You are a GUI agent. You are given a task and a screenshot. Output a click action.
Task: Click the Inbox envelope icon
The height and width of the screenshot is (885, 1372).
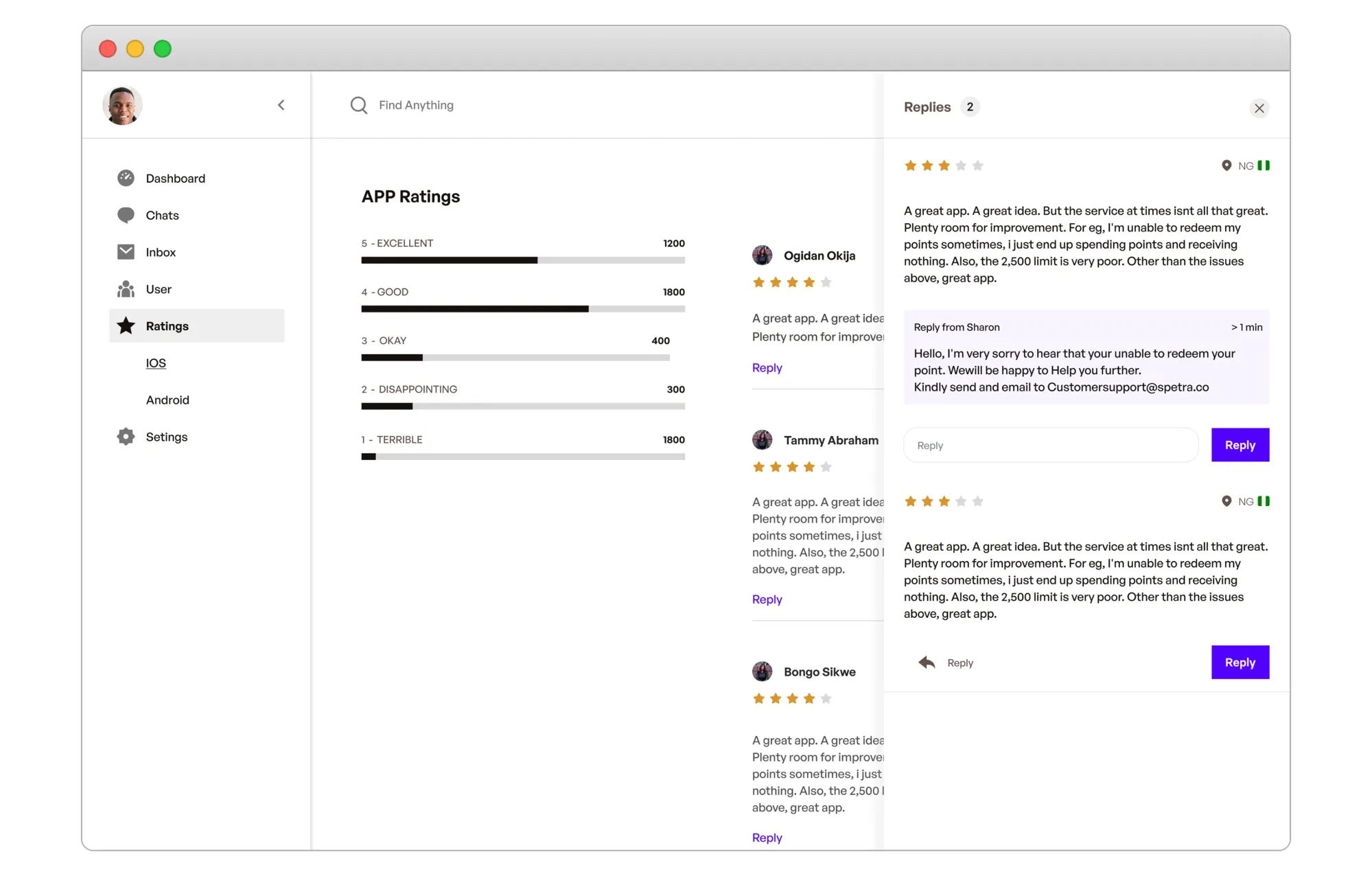[x=126, y=252]
